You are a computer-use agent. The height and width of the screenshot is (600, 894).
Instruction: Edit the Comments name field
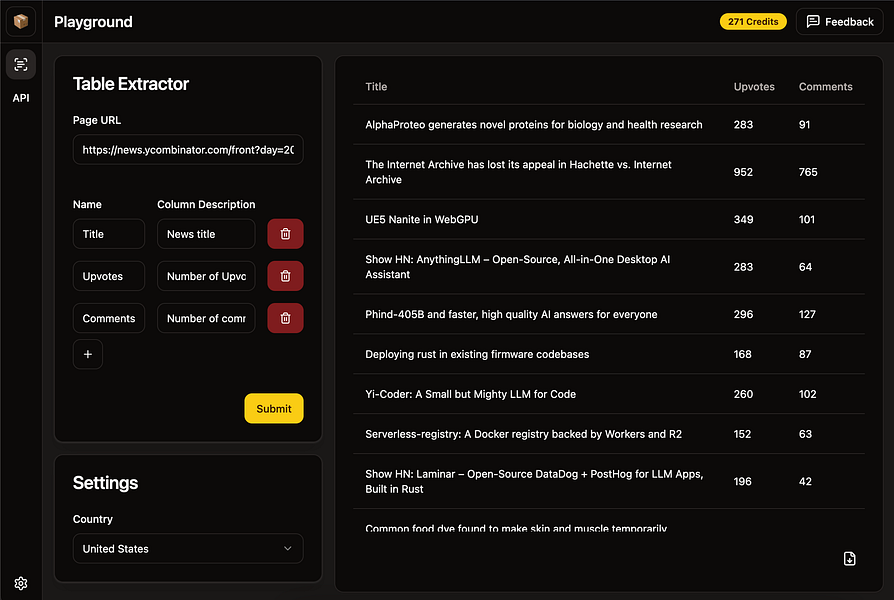[109, 318]
